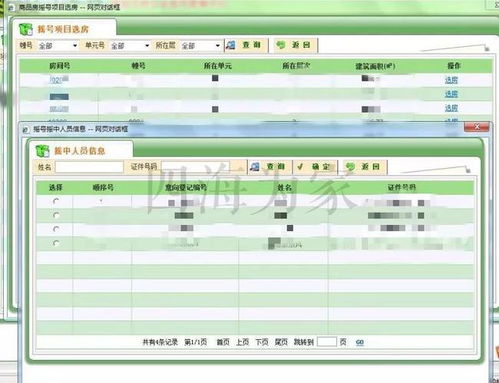This screenshot has height=383, width=499.
Task: Focus the 证件号码 input field
Action: (x=195, y=167)
